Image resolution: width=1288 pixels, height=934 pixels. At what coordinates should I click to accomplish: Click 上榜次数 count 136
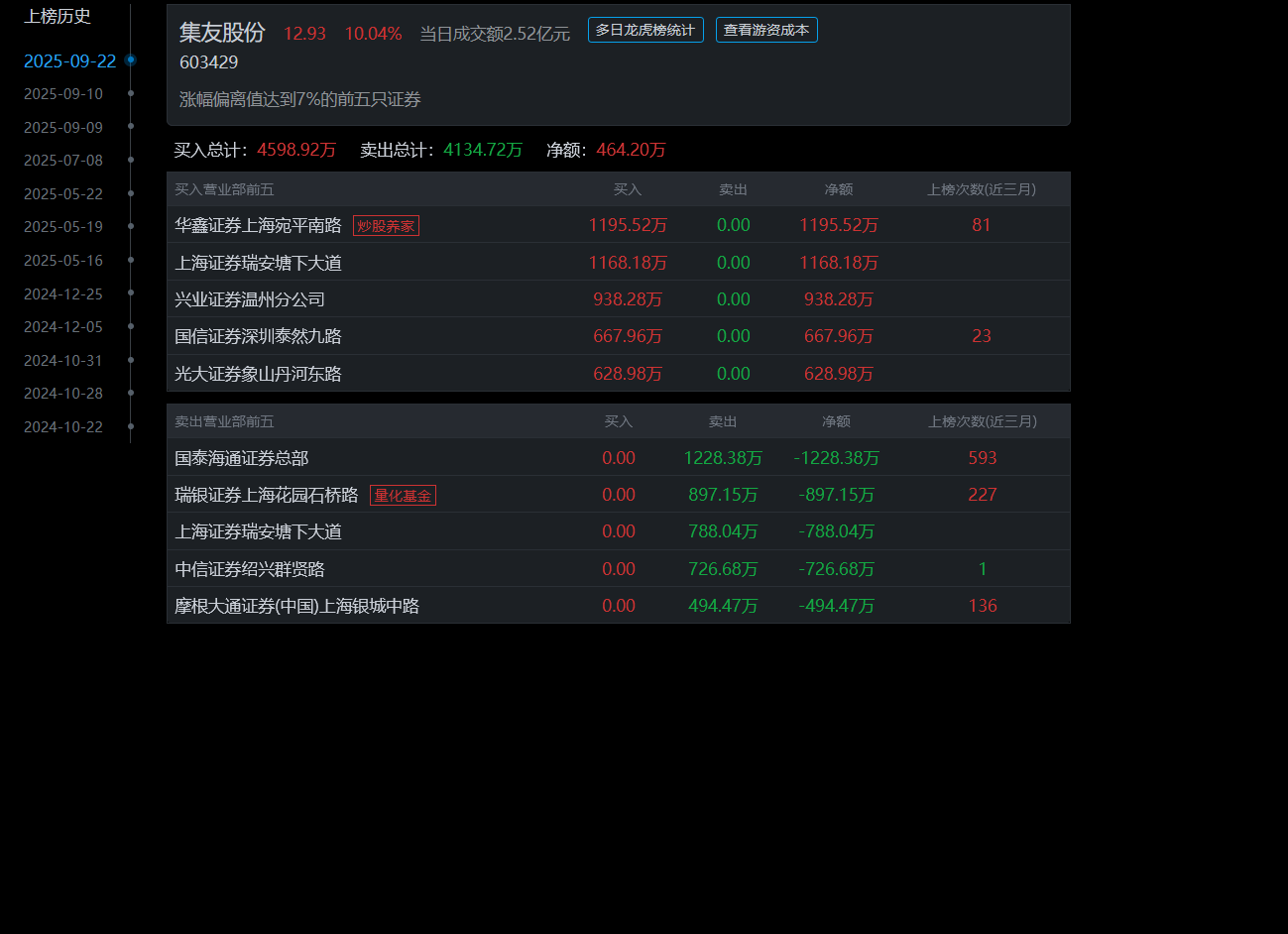click(x=983, y=606)
